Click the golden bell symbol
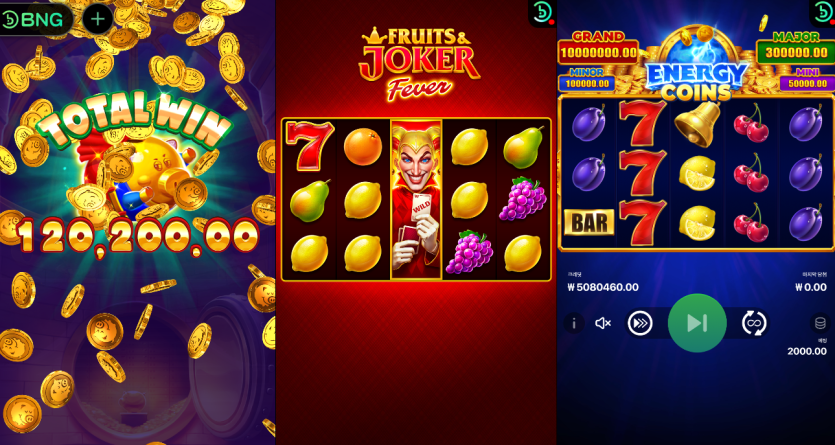The width and height of the screenshot is (835, 445). 697,124
